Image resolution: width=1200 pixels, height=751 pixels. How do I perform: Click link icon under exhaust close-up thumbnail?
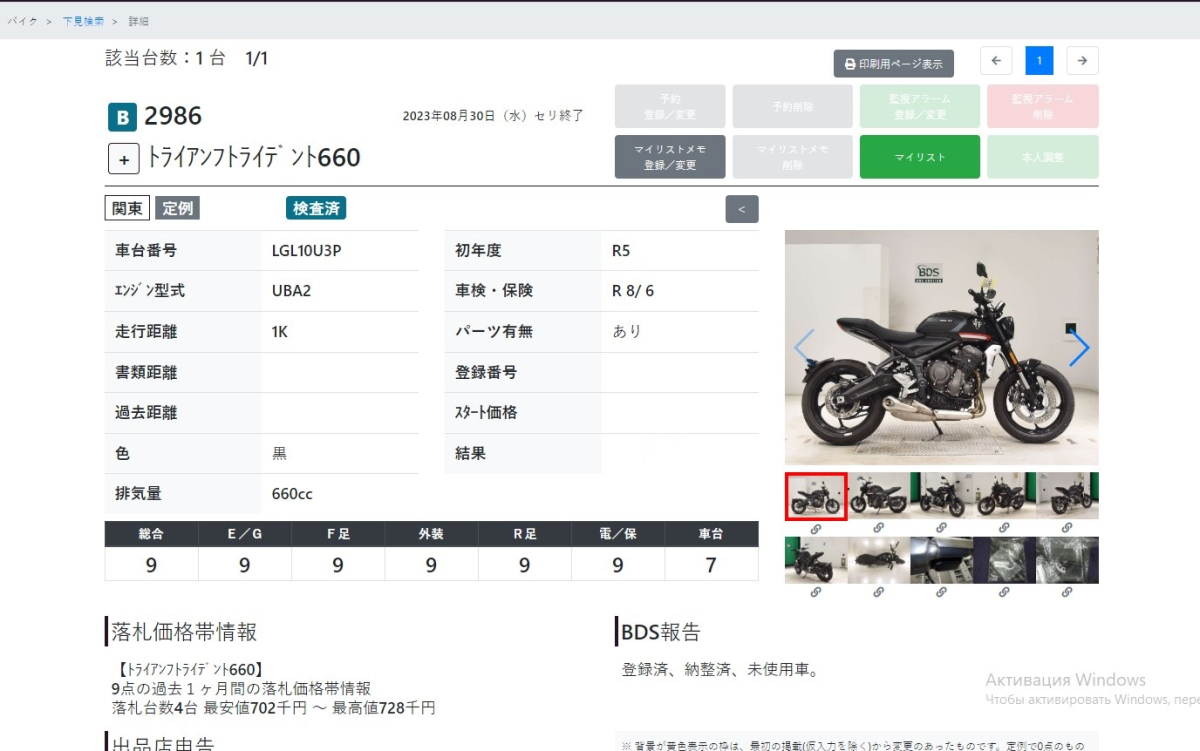click(x=941, y=592)
